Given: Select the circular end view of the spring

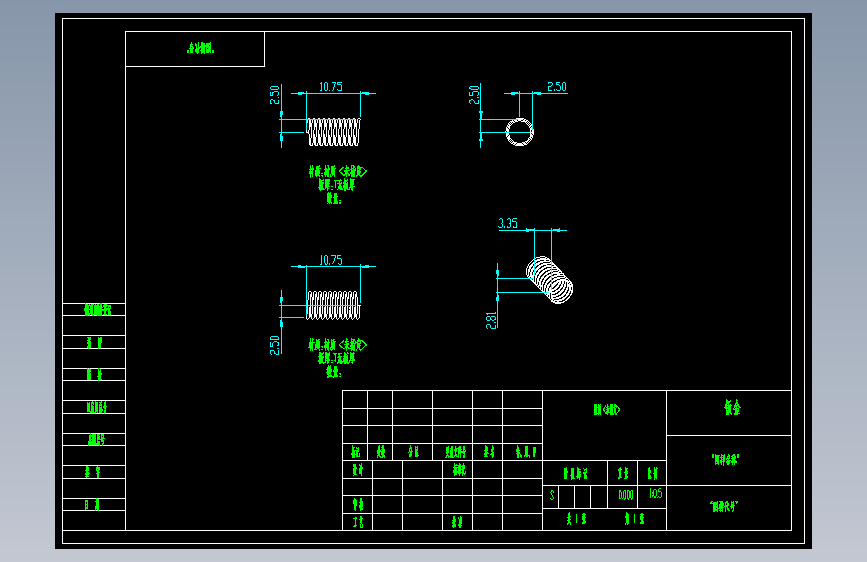Looking at the screenshot, I should click(x=520, y=132).
